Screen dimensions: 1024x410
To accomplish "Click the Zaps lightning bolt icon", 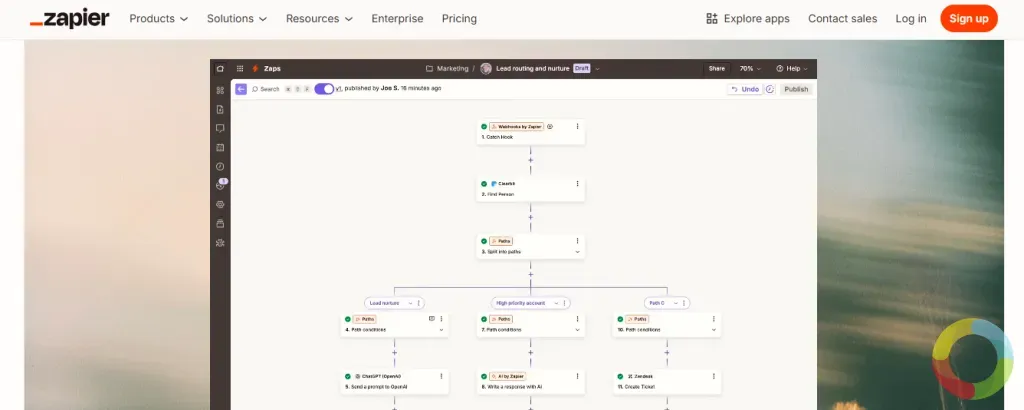I will [255, 69].
